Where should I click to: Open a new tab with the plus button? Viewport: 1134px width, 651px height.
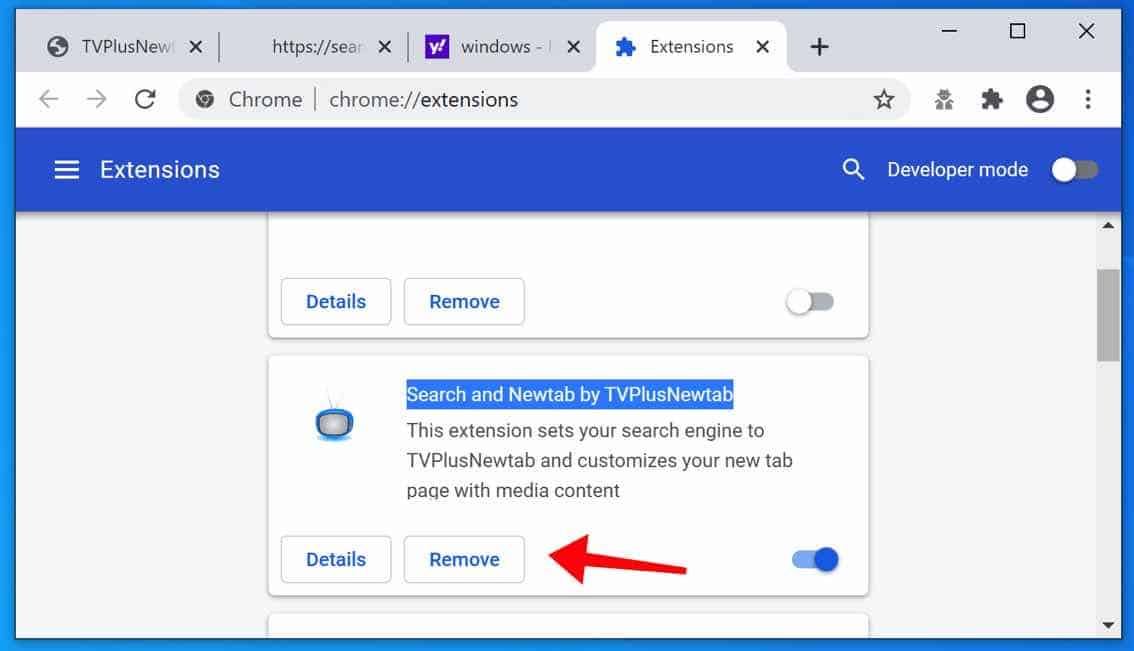click(x=819, y=47)
